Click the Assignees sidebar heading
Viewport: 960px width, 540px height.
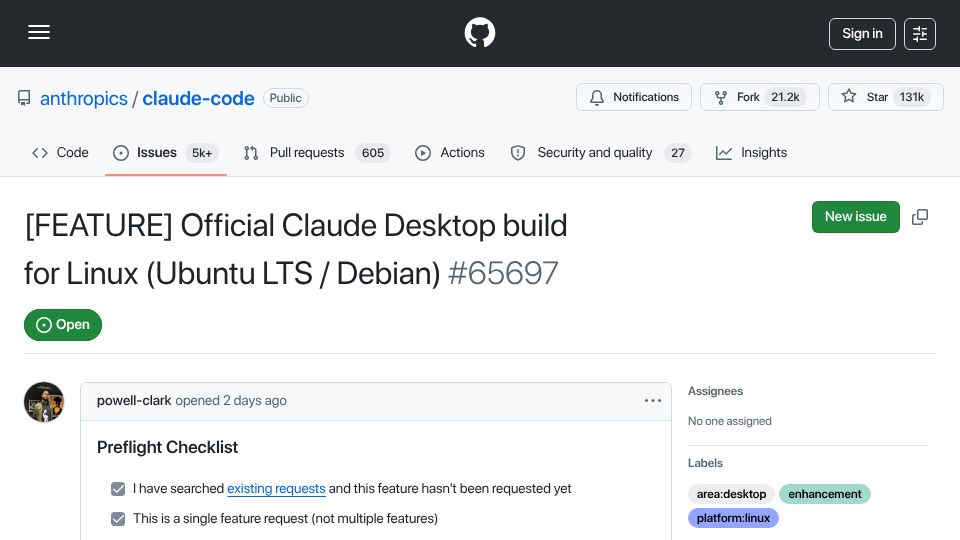pos(715,391)
